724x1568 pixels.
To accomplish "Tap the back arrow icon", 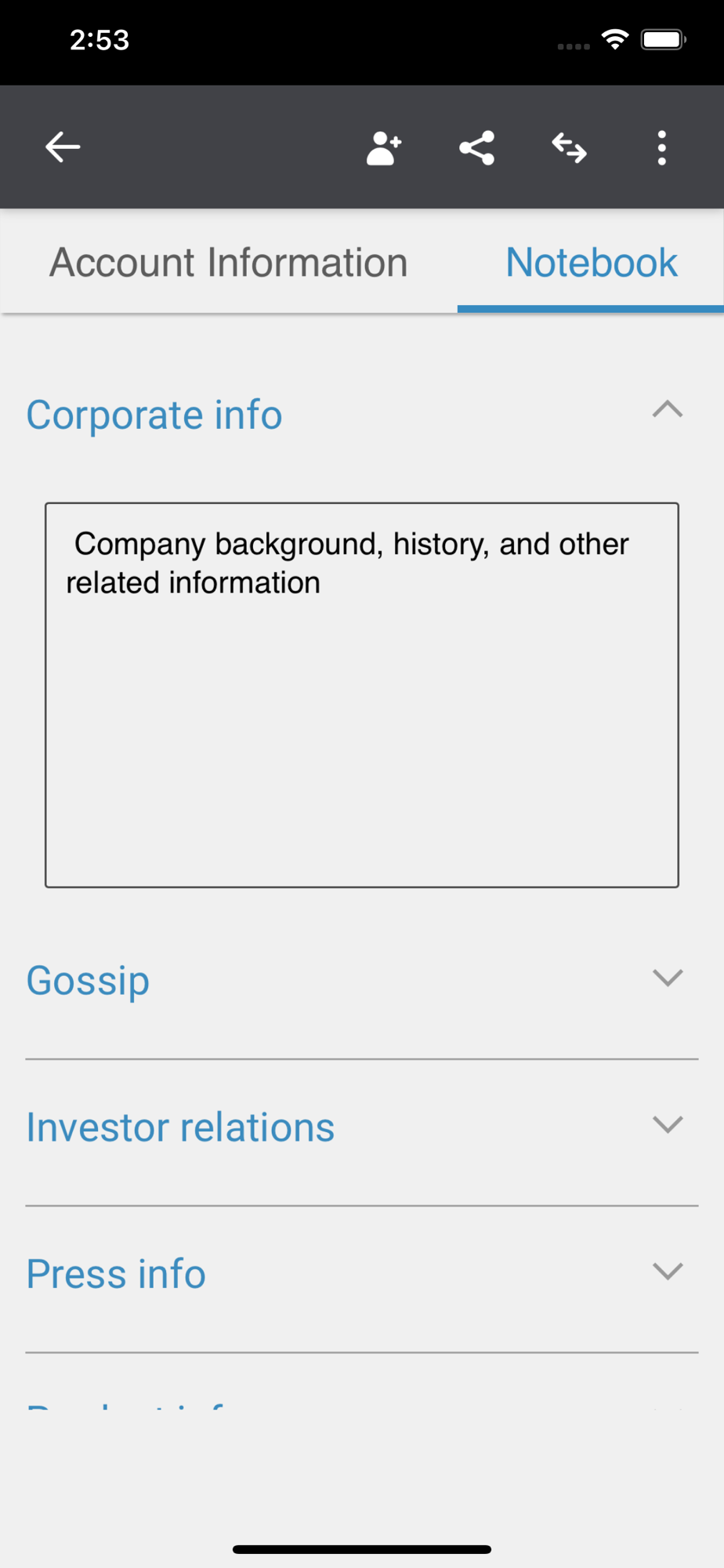I will pos(63,147).
